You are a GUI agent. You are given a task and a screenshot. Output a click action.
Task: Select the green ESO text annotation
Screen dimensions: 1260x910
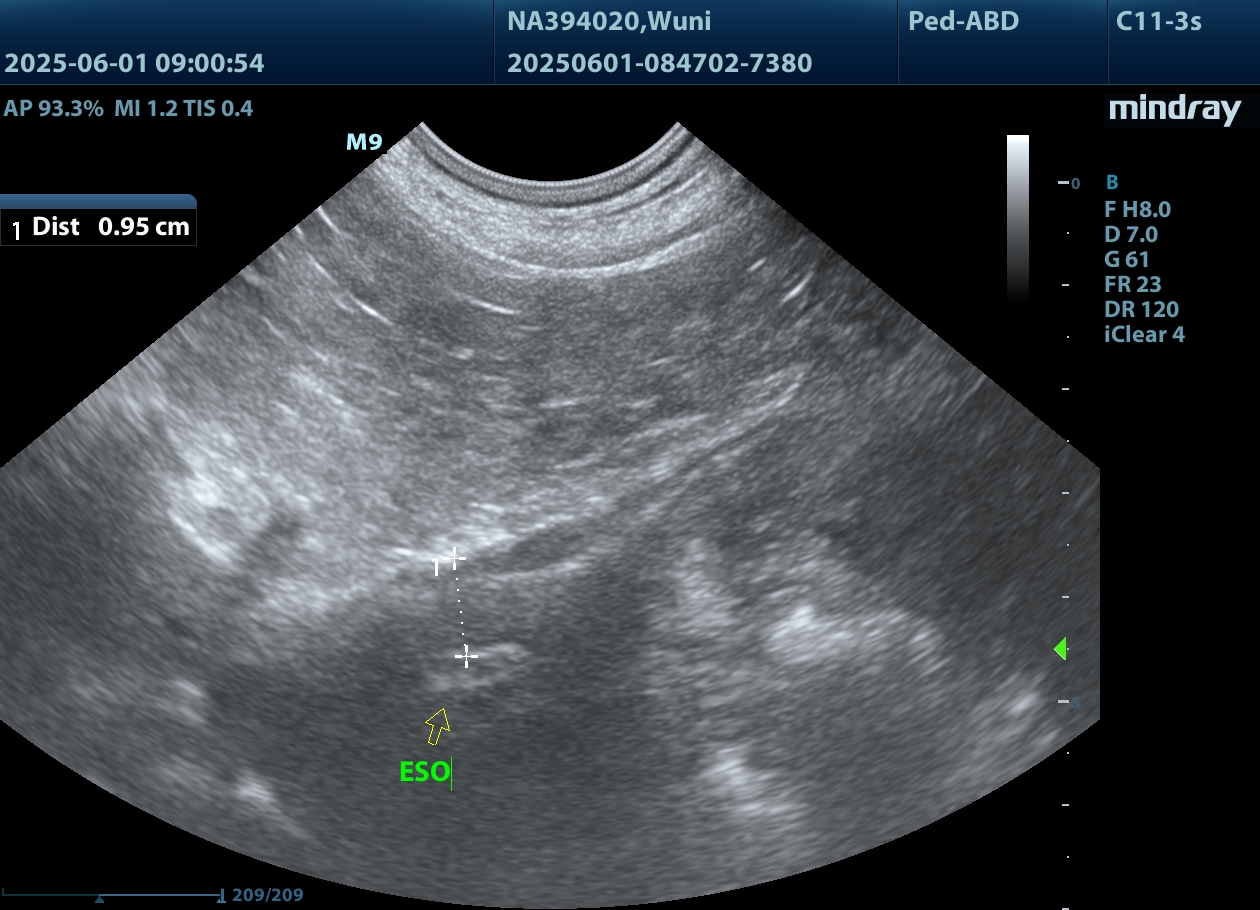[425, 772]
